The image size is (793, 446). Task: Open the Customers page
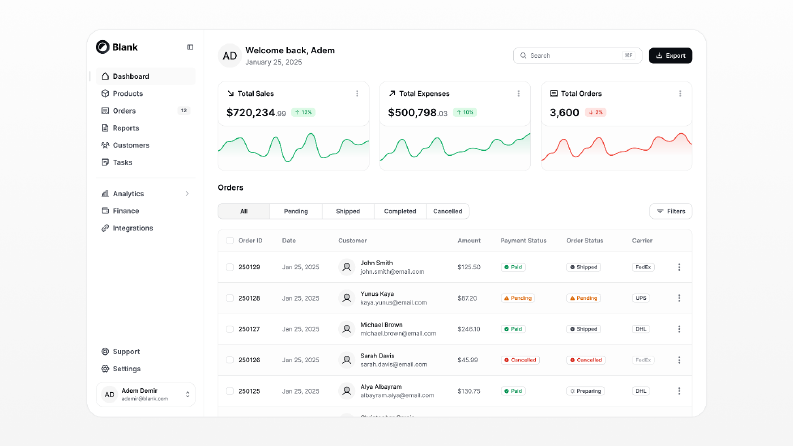146,145
